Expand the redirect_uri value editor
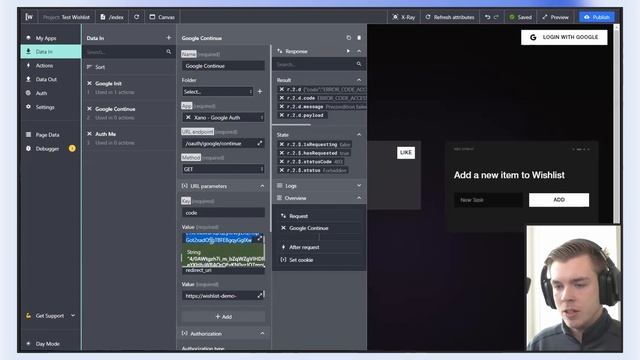Viewport: 640px width, 360px height. (260, 295)
